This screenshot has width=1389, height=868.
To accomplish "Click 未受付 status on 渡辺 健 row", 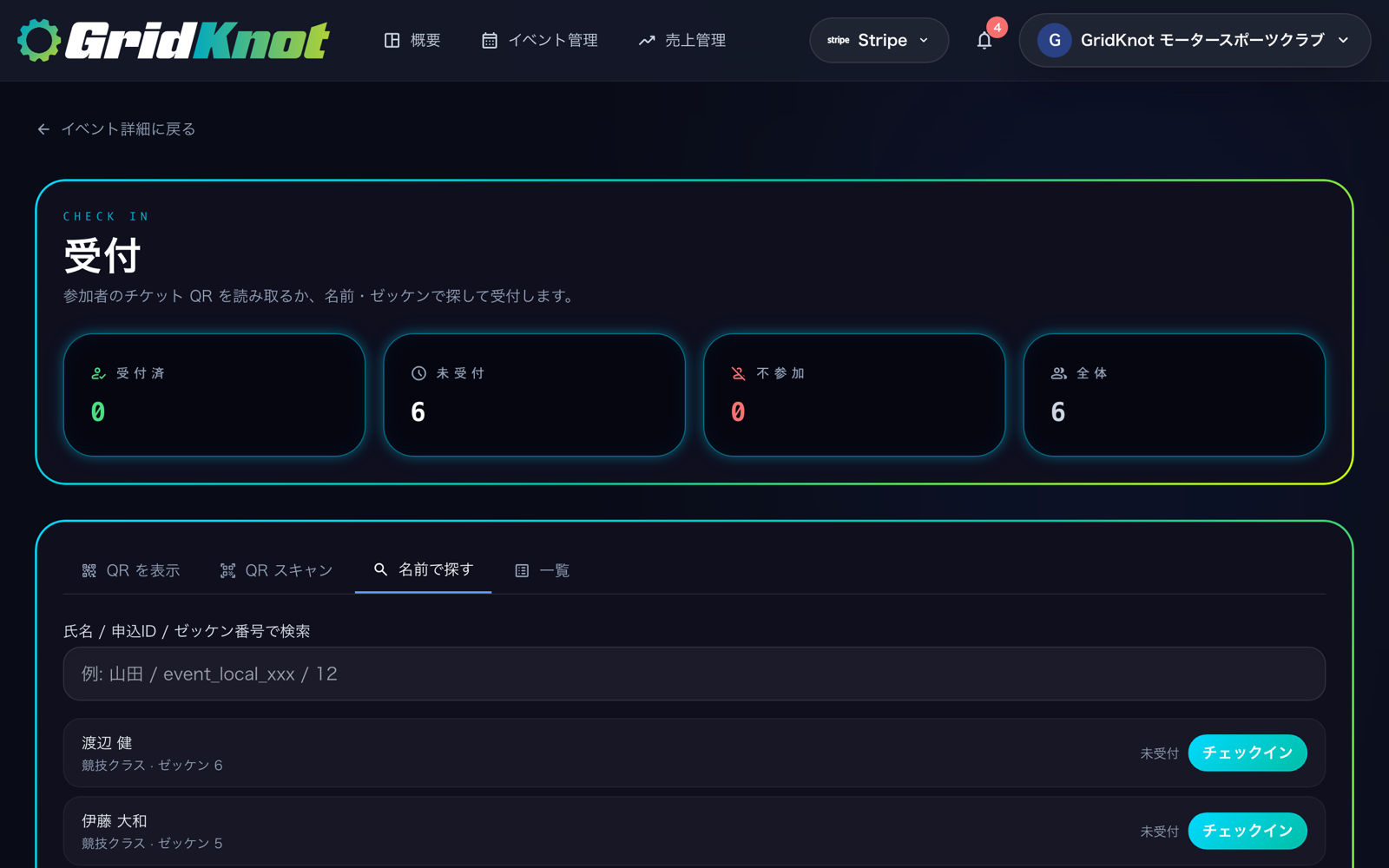I will pos(1160,753).
